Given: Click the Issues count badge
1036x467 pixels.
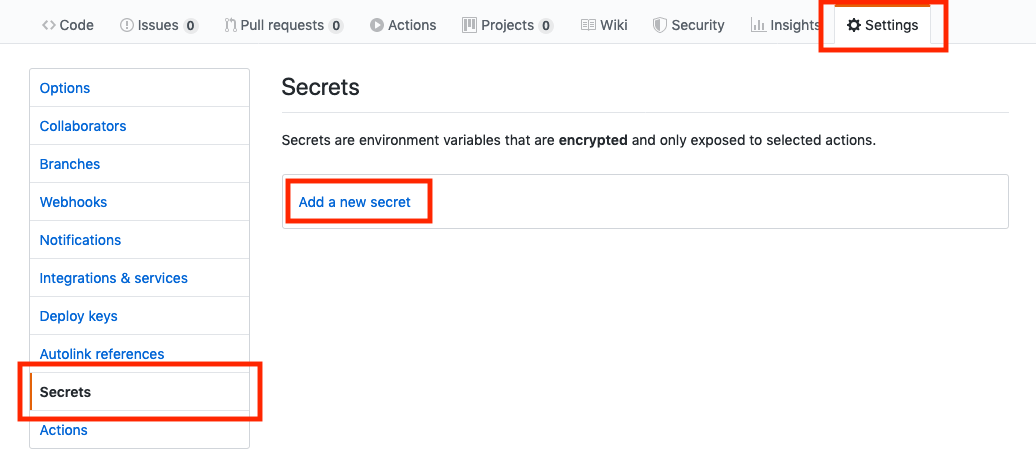Looking at the screenshot, I should (191, 26).
